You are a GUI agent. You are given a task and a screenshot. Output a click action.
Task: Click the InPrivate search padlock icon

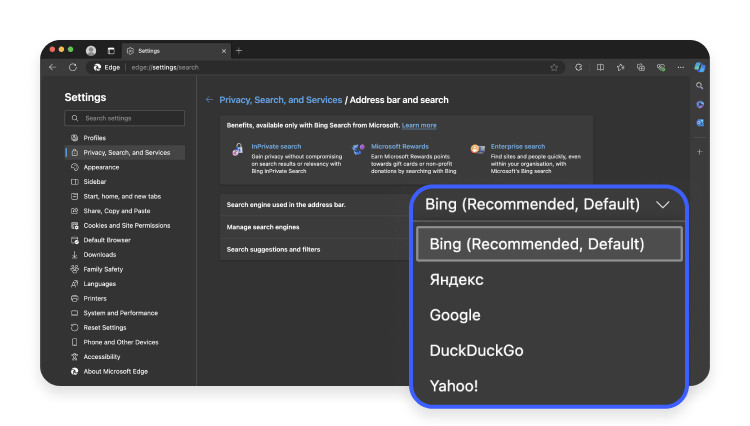coord(238,150)
